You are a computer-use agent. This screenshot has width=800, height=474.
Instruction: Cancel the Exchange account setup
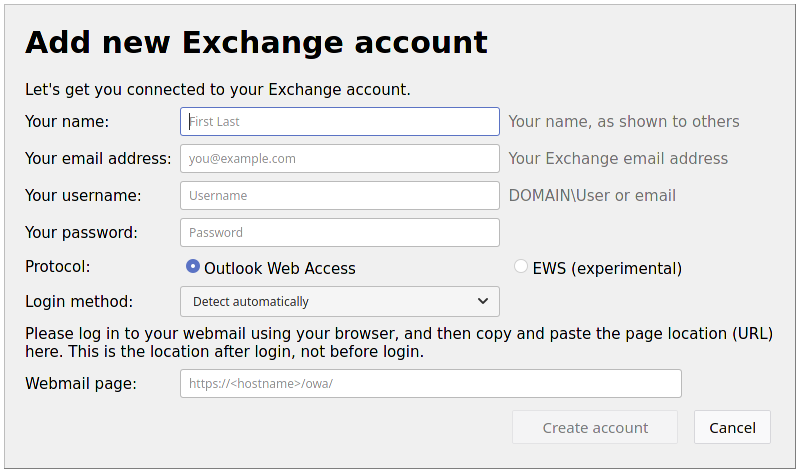tap(732, 428)
